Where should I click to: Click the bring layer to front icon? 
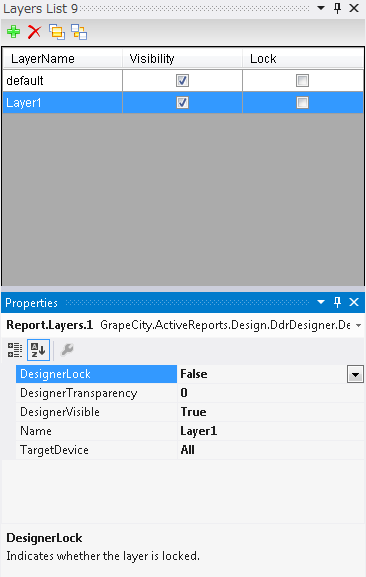(57, 32)
